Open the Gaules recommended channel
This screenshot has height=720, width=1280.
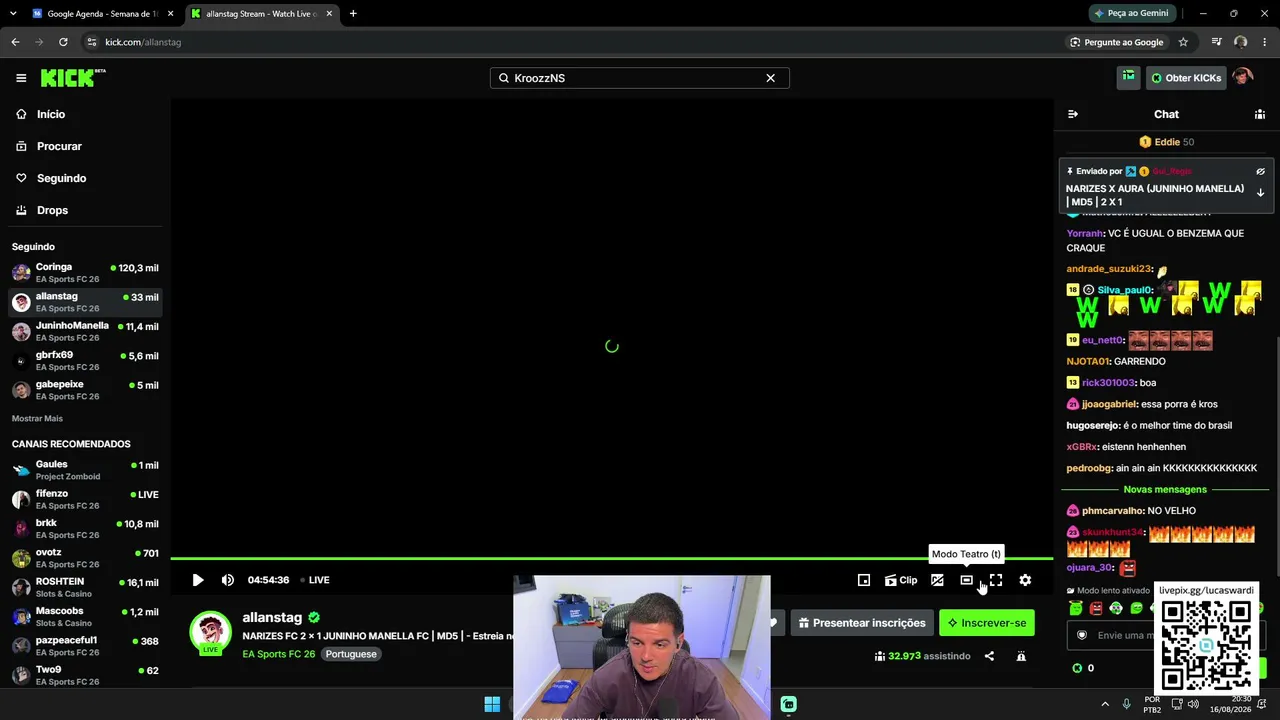85,470
